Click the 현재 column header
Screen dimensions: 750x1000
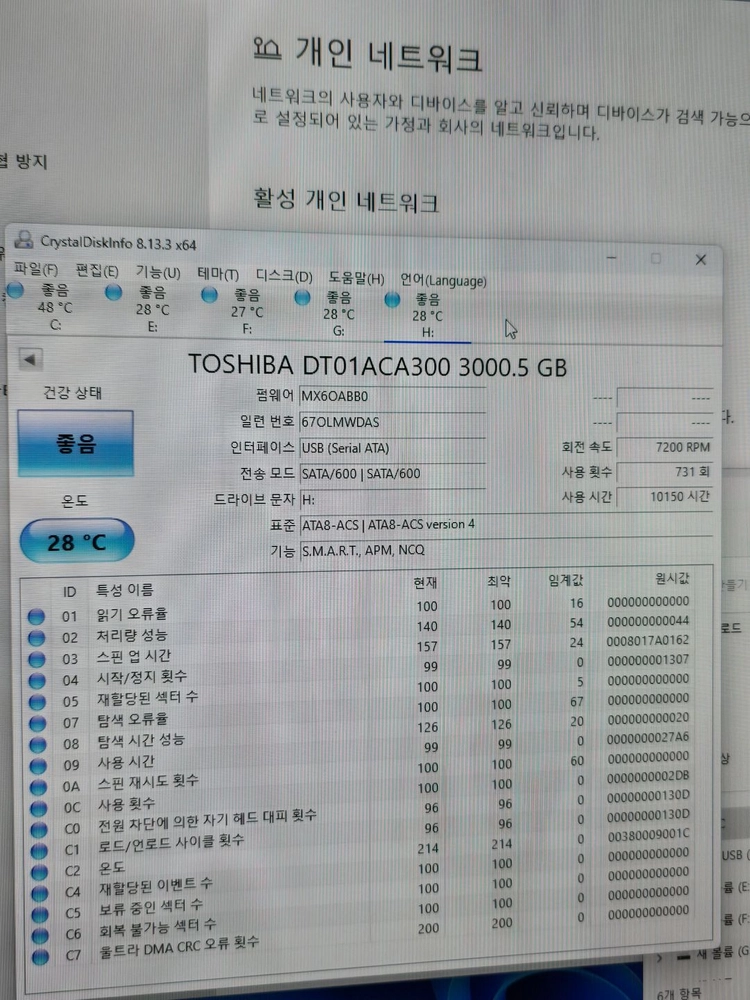click(425, 582)
